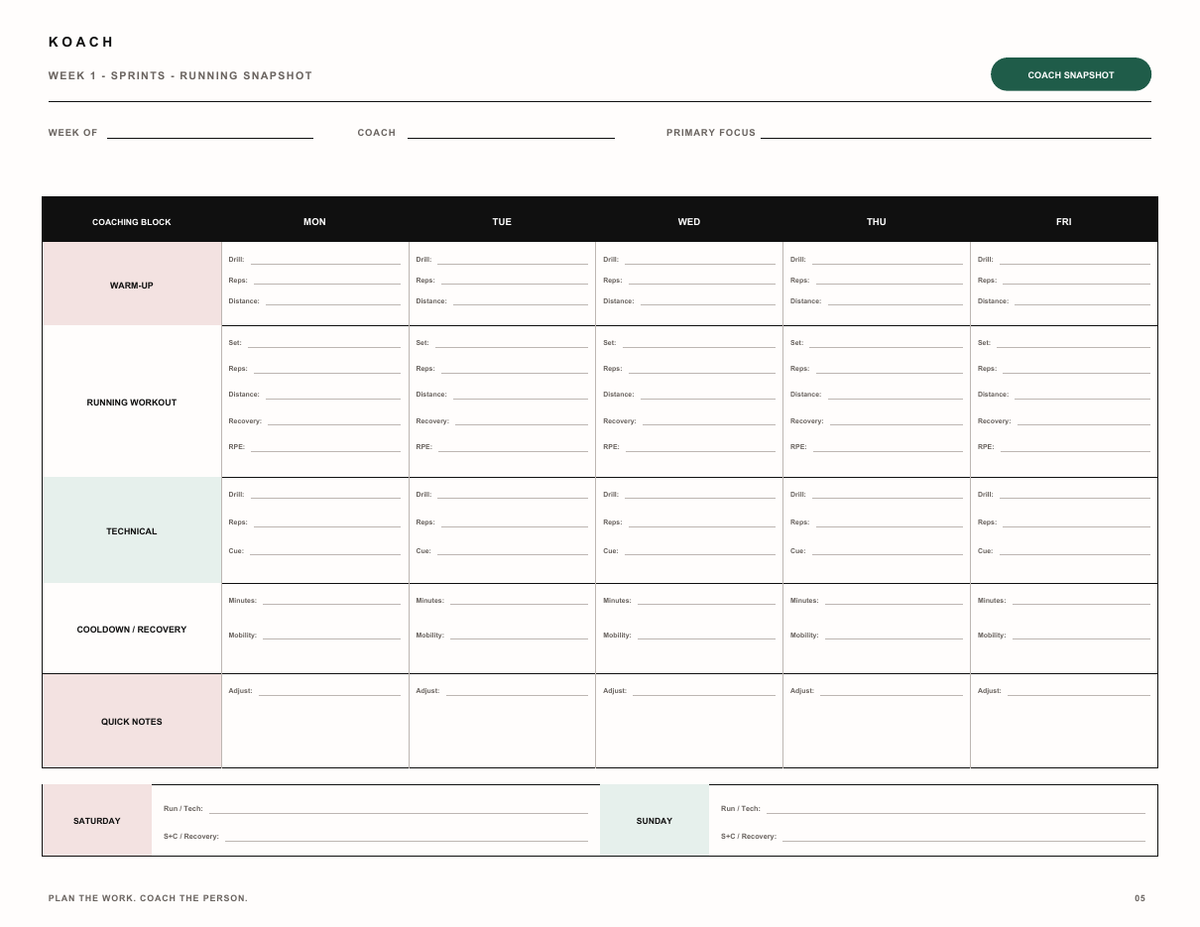Image resolution: width=1200 pixels, height=927 pixels.
Task: Click Thursday cooldown Minutes field
Action: click(x=893, y=601)
